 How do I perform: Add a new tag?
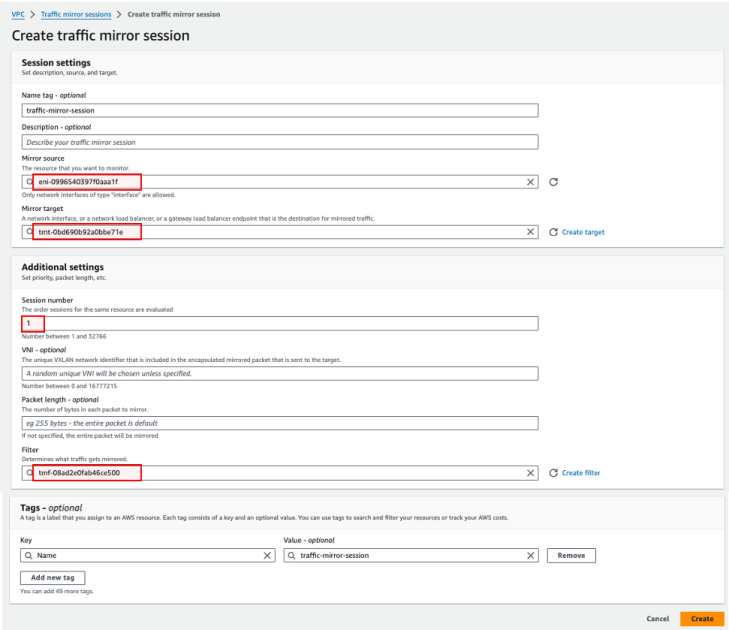(53, 577)
